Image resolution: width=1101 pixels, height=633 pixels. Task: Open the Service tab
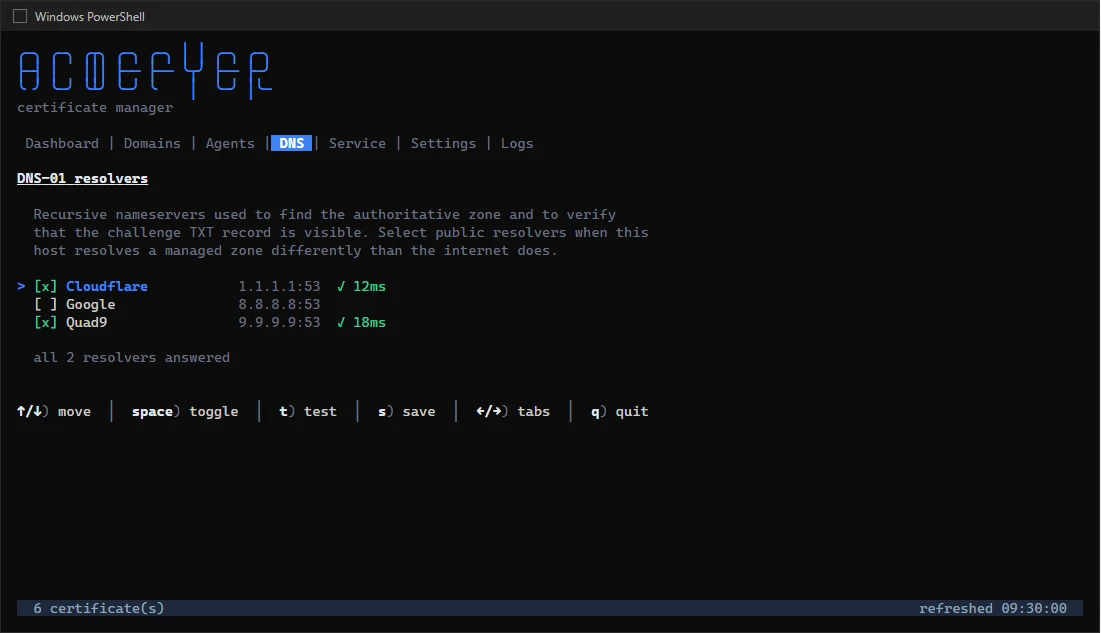tap(357, 143)
